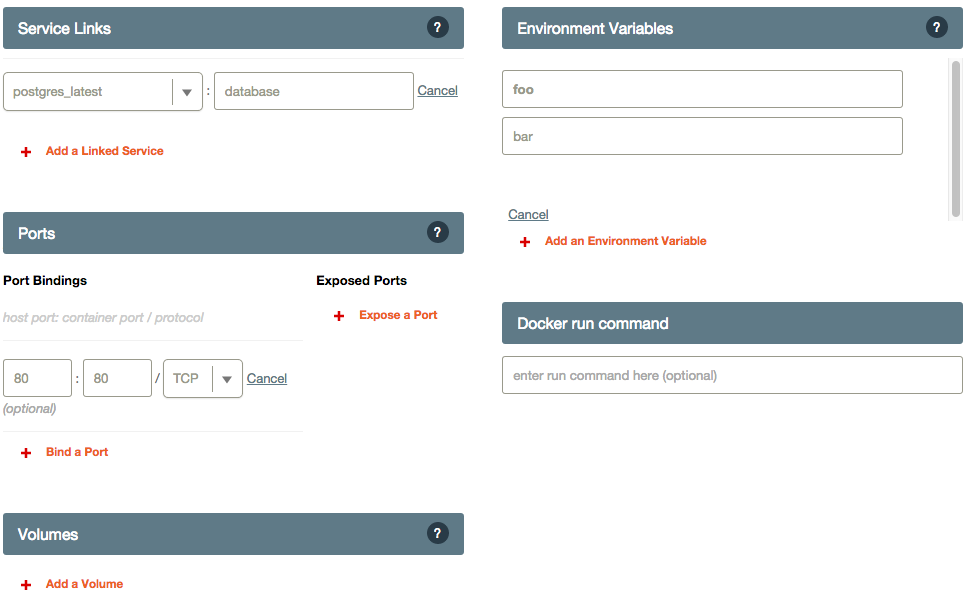The image size is (968, 597).
Task: Select the host port field showing 80
Action: tap(37, 378)
